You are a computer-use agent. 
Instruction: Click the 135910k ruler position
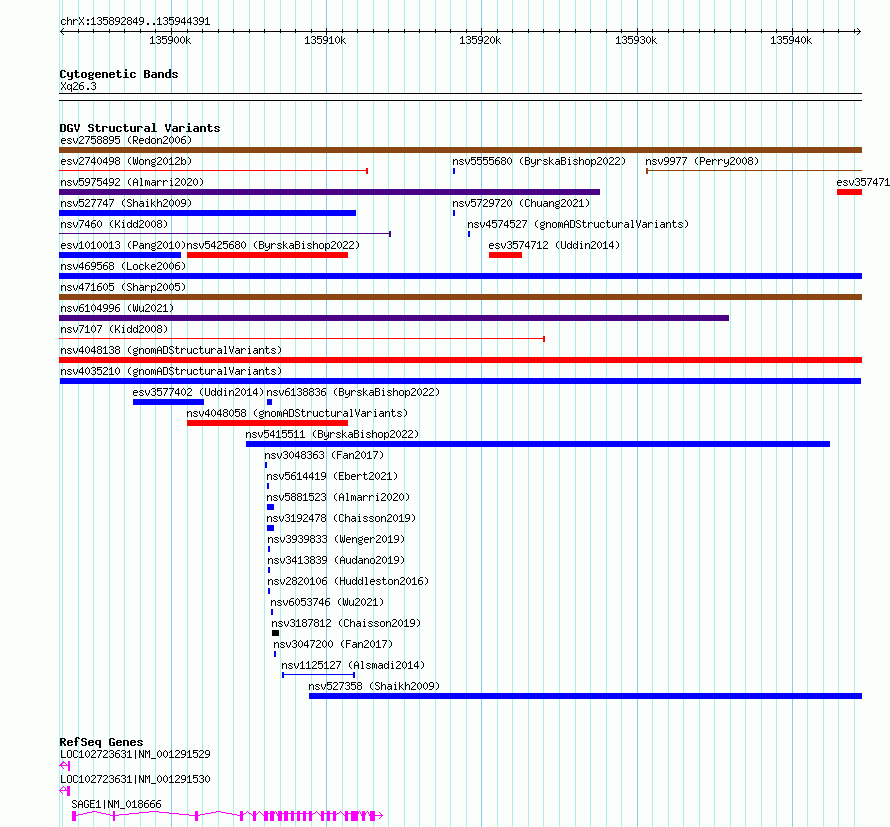coord(325,40)
